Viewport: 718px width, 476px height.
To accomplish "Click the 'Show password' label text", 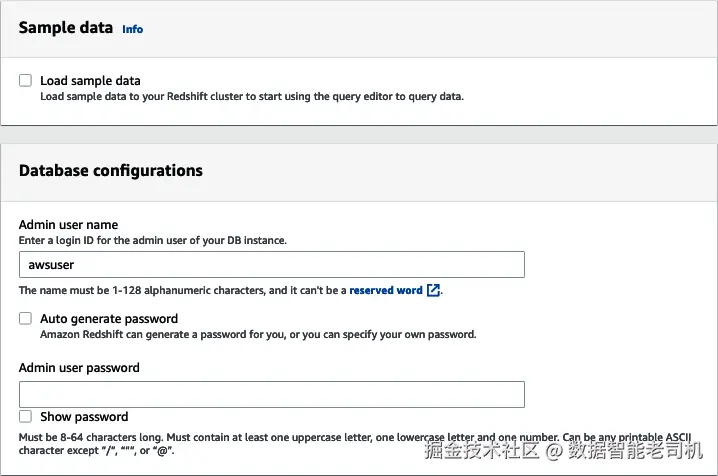I will (x=84, y=416).
